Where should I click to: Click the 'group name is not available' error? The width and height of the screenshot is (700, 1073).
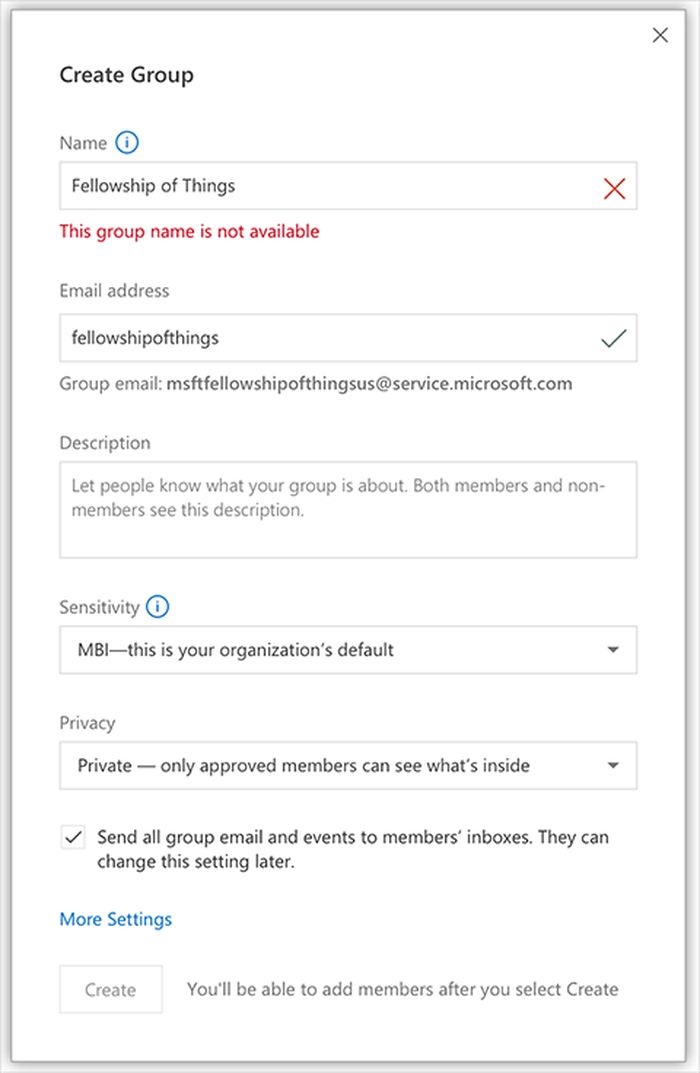pos(190,232)
